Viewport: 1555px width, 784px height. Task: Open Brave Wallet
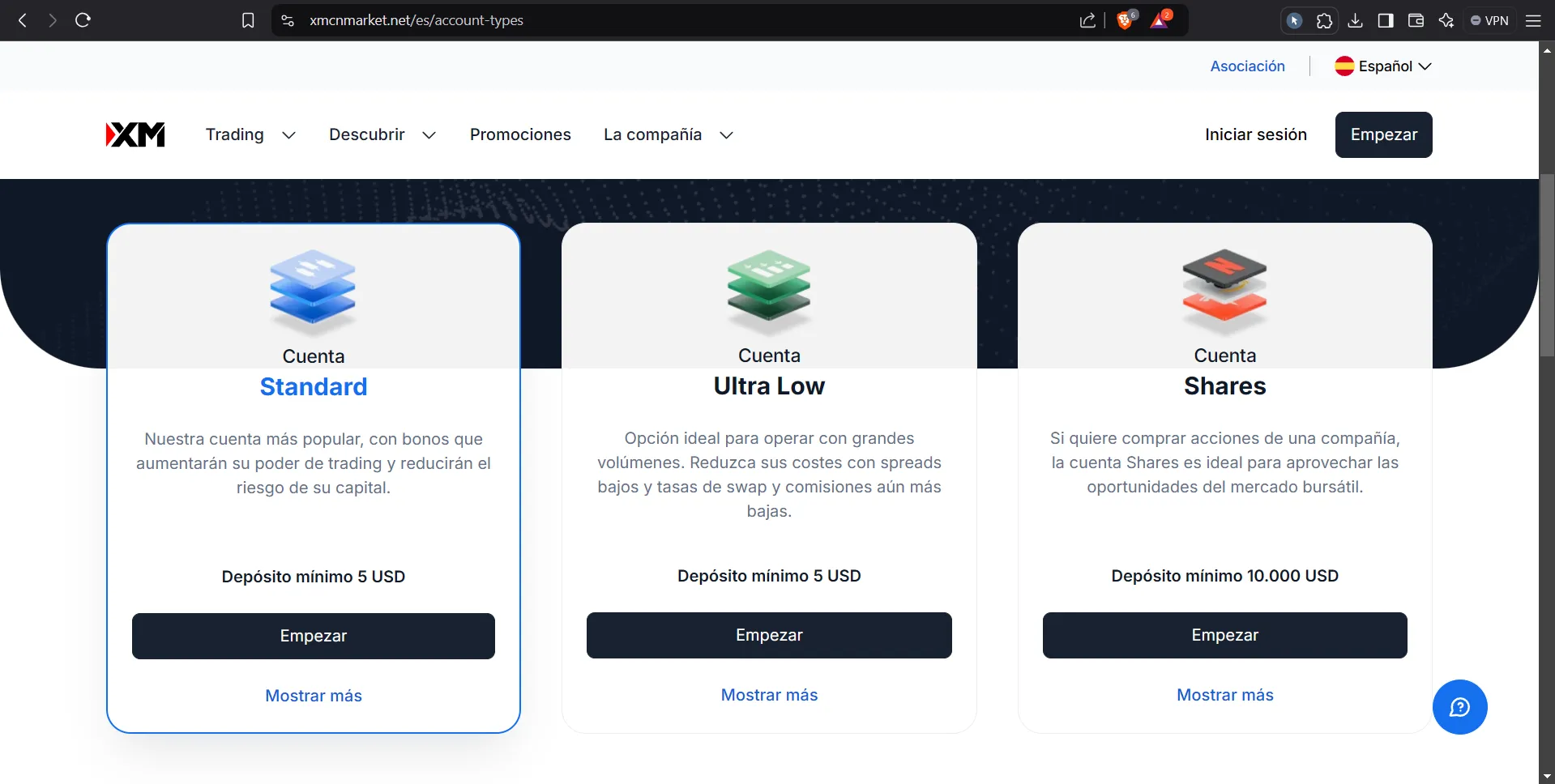(1416, 20)
